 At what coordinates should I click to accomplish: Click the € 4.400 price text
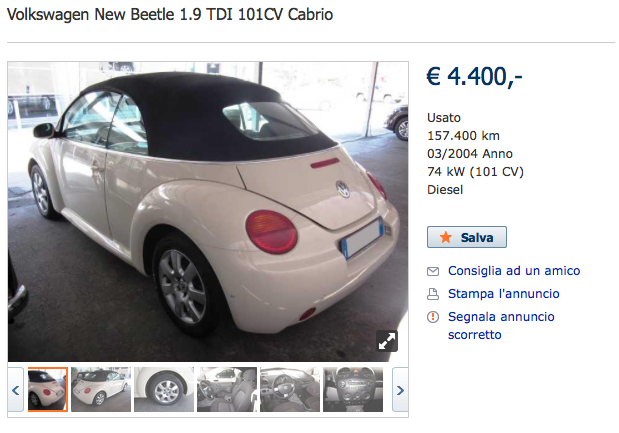(475, 76)
